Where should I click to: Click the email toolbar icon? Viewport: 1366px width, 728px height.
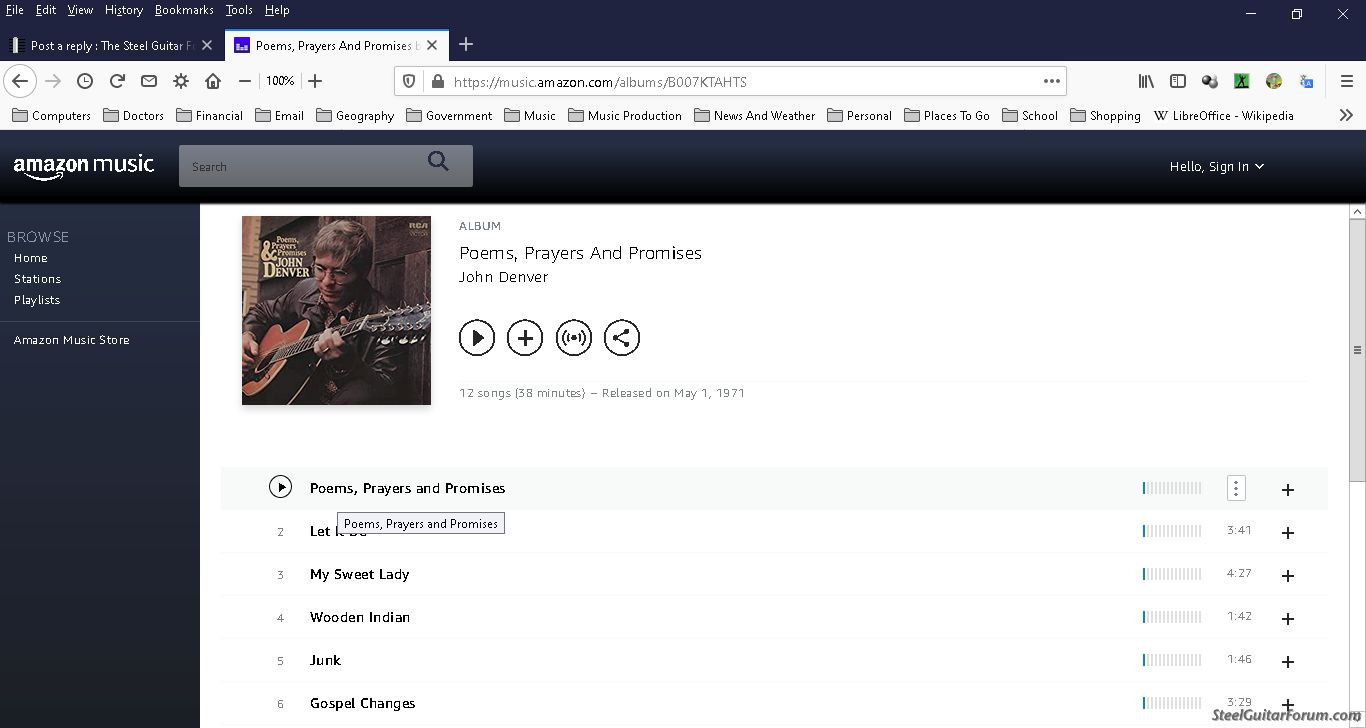[149, 81]
